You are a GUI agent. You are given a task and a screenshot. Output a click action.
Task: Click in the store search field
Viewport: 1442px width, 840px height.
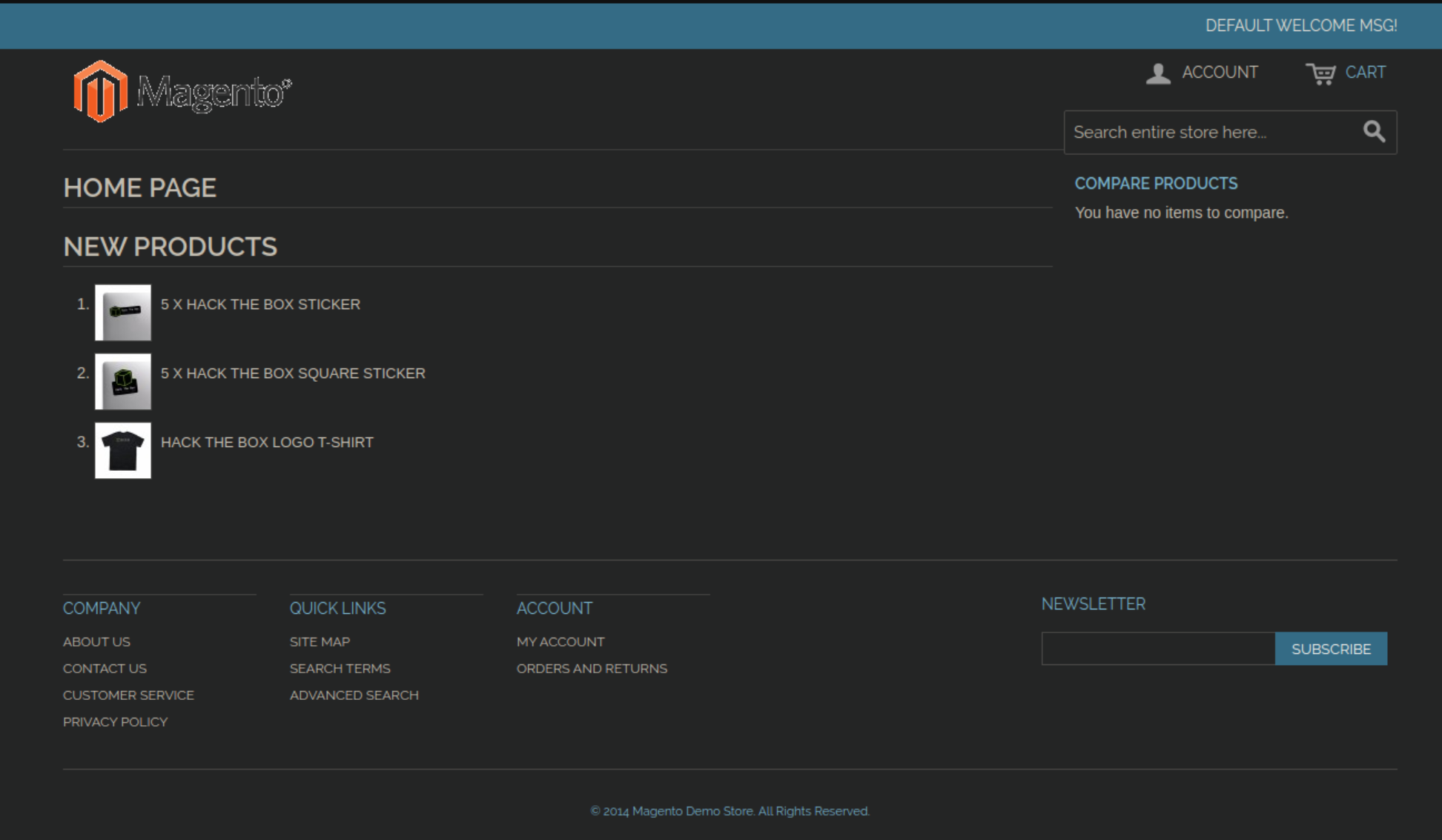click(1208, 133)
